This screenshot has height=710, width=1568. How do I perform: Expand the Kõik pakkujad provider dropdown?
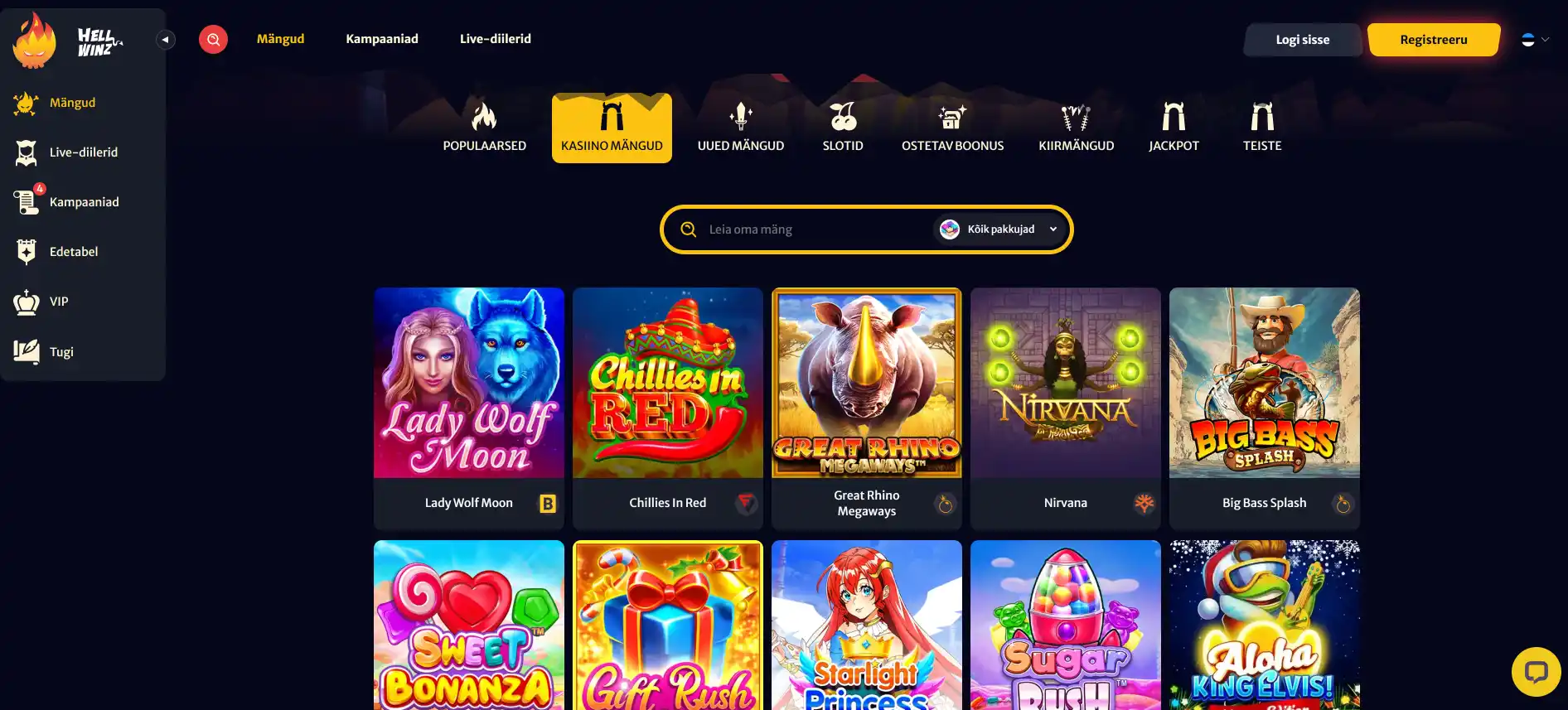click(1000, 229)
